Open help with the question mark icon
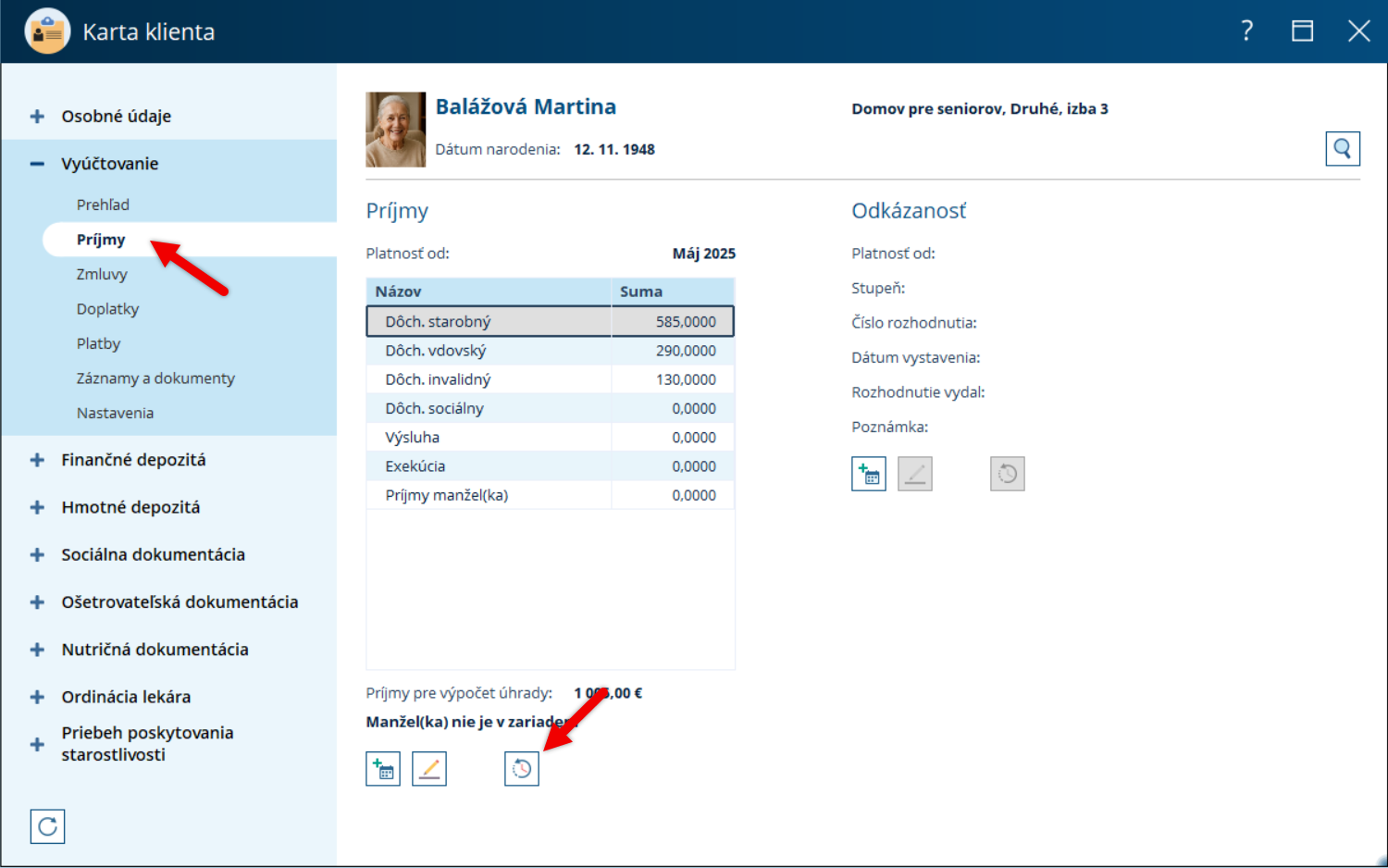The image size is (1388, 868). [x=1247, y=31]
